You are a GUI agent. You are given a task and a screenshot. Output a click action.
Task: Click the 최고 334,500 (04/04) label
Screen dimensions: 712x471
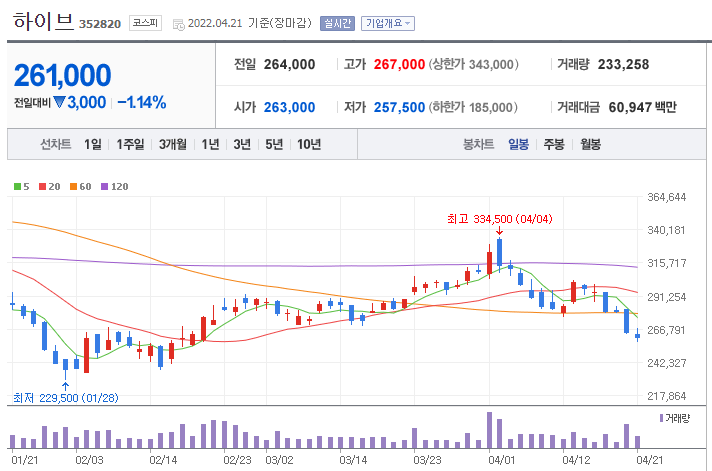click(499, 219)
